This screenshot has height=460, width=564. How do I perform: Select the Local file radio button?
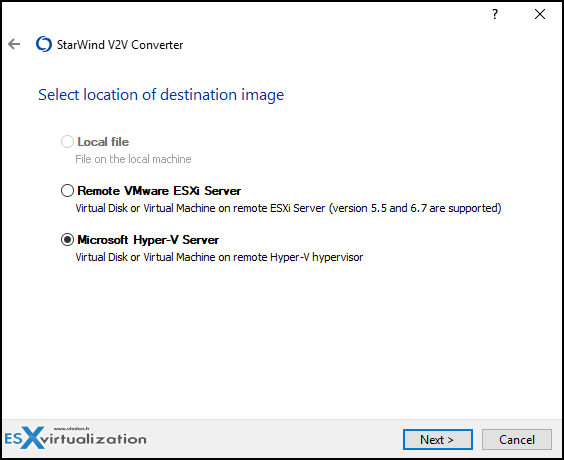click(x=67, y=142)
